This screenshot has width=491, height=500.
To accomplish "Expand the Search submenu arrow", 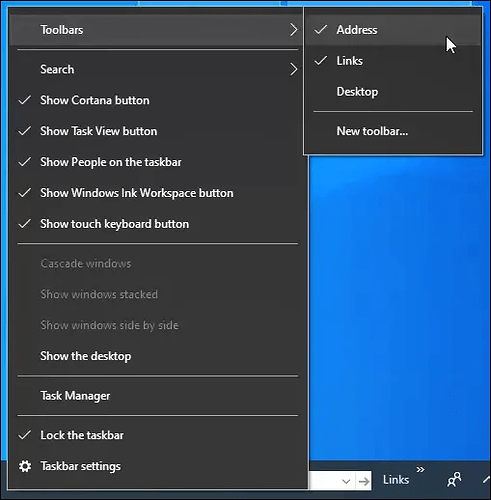I will click(x=293, y=69).
